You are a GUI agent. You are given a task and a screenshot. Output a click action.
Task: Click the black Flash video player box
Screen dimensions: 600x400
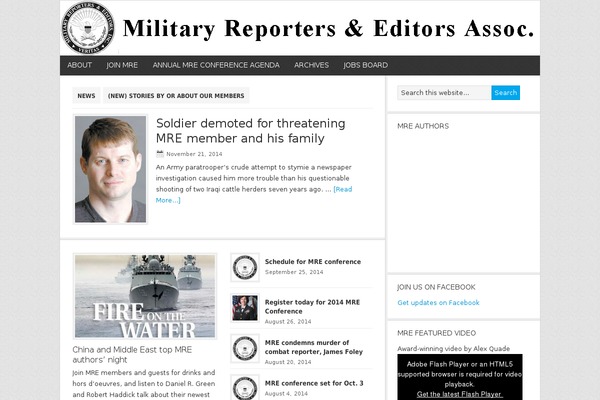click(460, 377)
